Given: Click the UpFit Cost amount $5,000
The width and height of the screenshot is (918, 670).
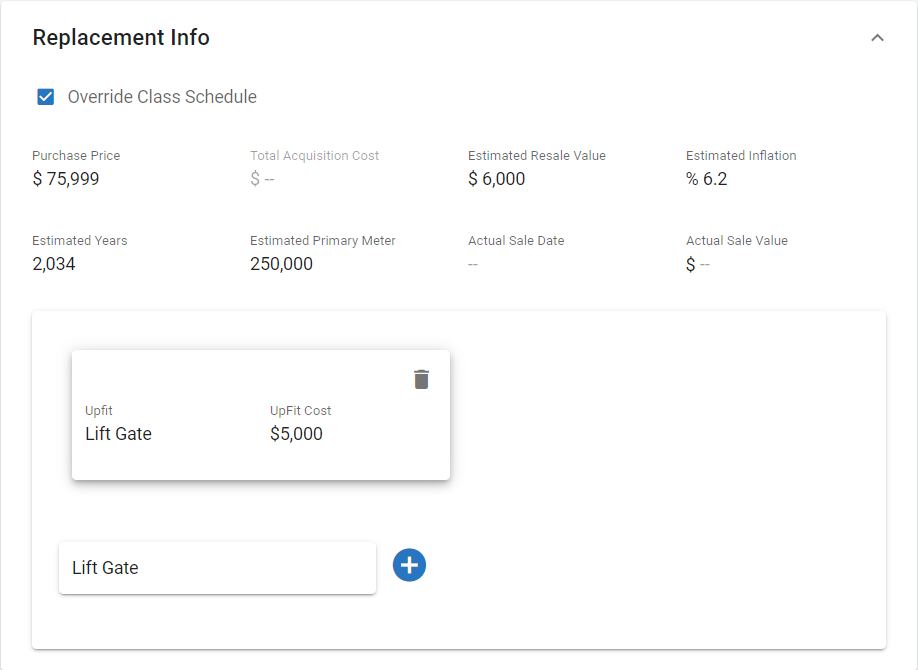Looking at the screenshot, I should click(x=296, y=434).
